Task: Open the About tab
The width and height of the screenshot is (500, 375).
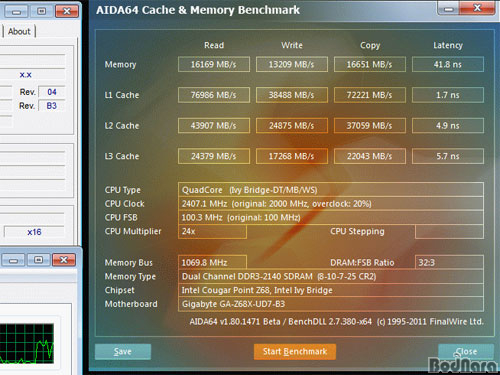Action: [x=19, y=31]
